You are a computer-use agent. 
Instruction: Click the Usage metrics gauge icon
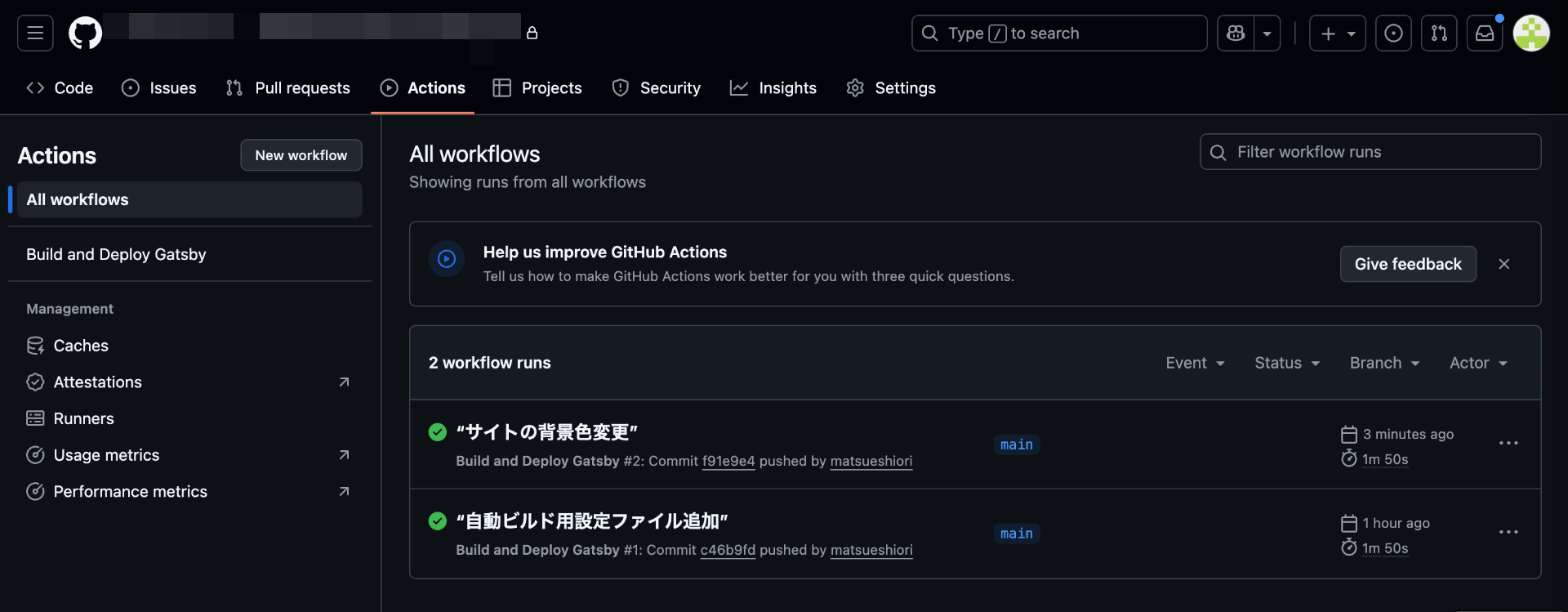tap(35, 455)
